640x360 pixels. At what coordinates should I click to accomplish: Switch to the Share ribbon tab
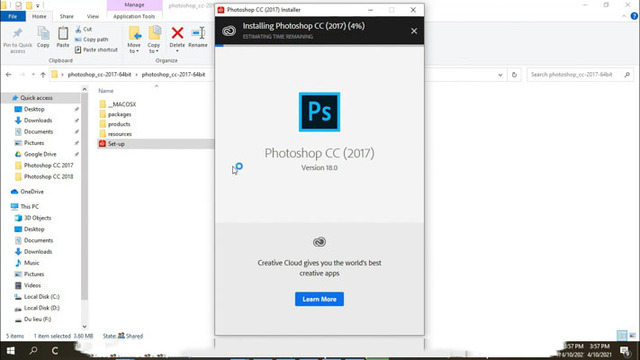tap(67, 16)
